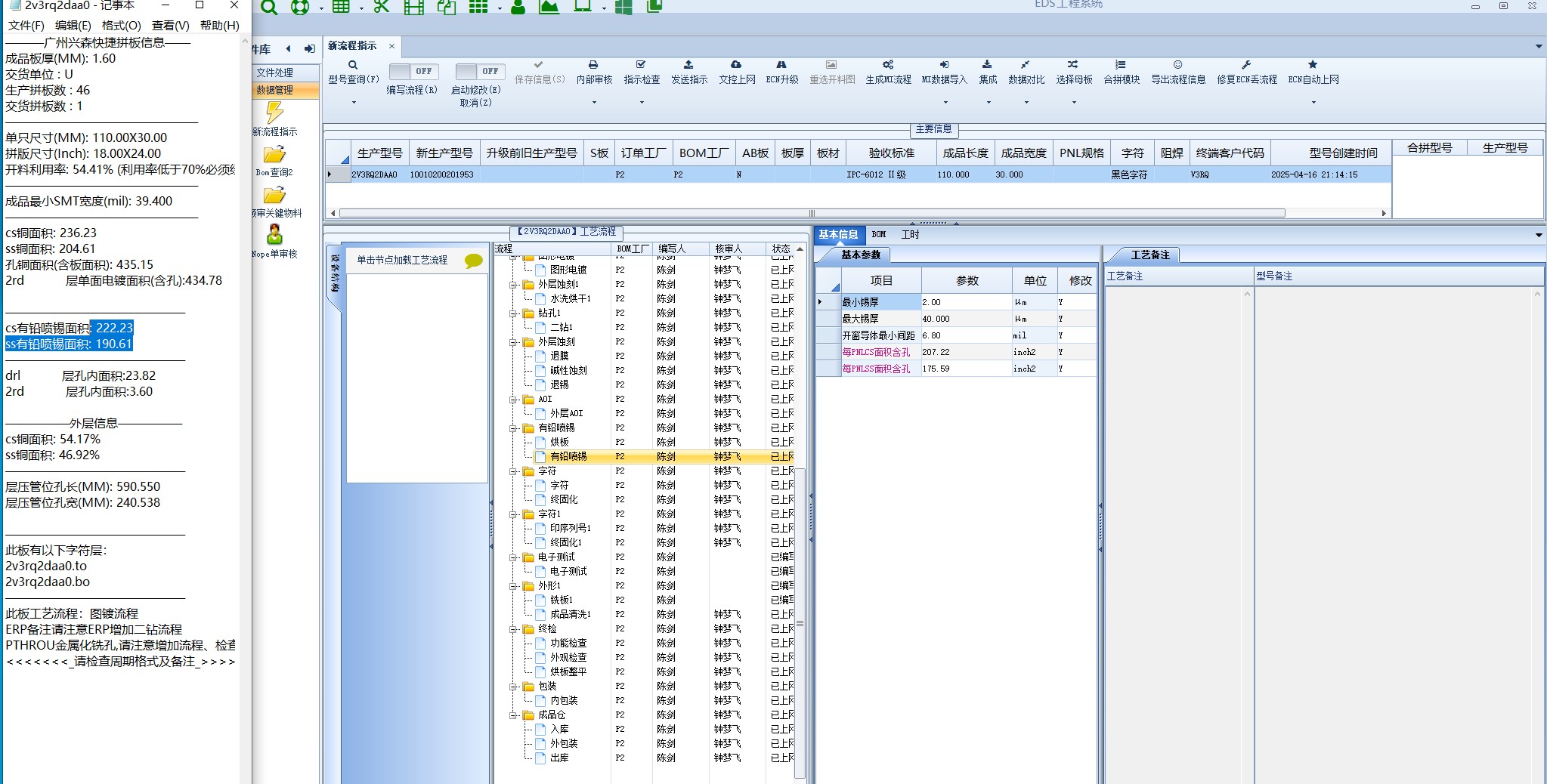
Task: Select the 碱性蚀刻 tree item
Action: tap(568, 371)
